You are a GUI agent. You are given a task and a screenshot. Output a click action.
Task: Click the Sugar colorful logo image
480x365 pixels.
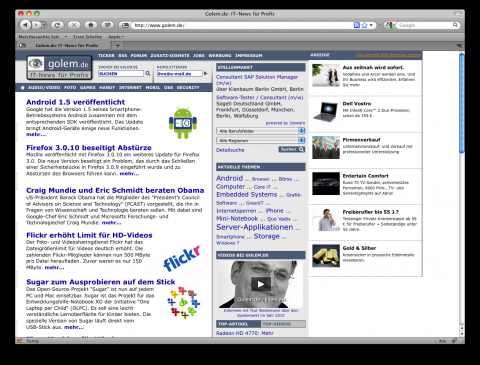point(183,303)
